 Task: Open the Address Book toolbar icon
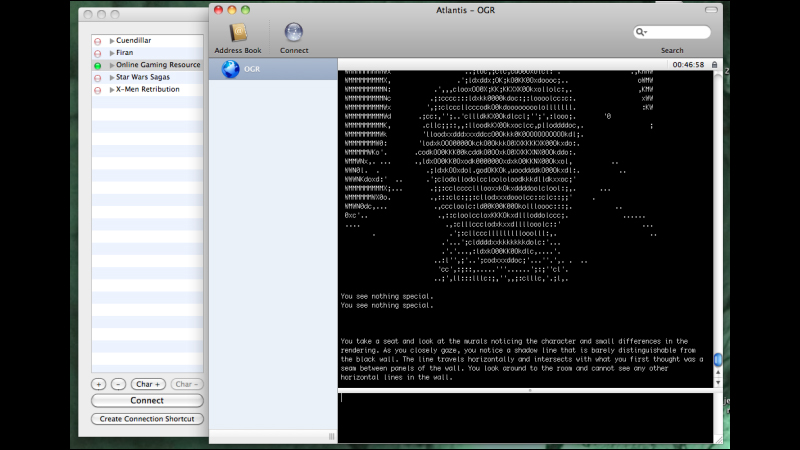tap(238, 33)
